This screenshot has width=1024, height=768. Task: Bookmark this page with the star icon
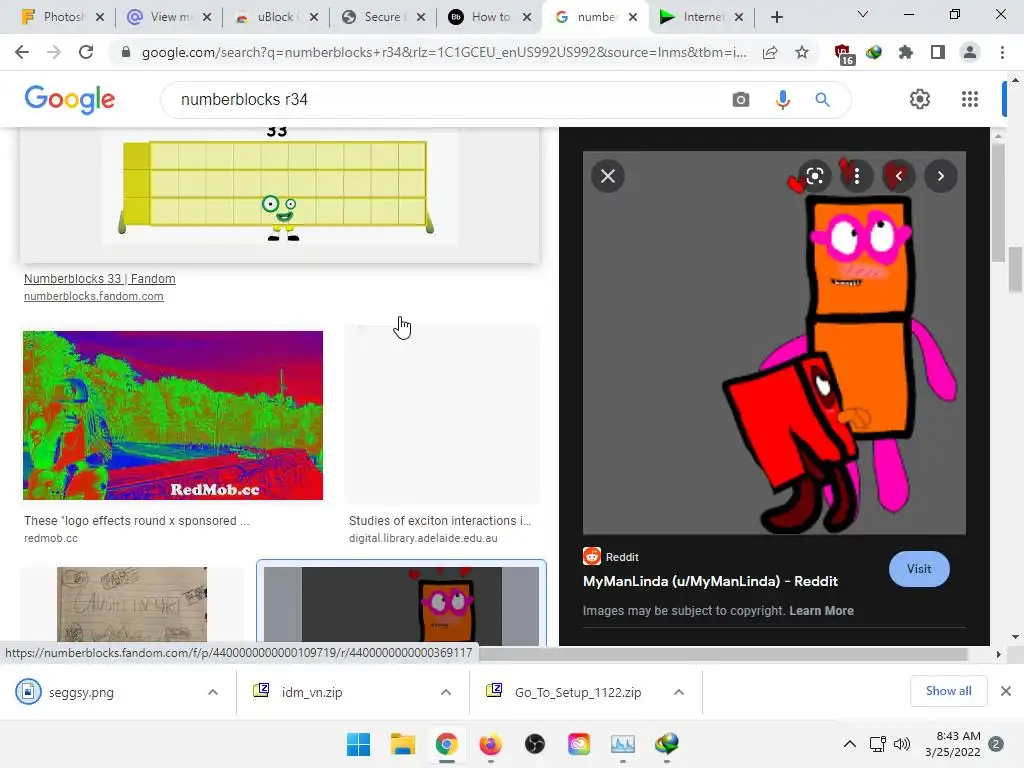tap(802, 52)
